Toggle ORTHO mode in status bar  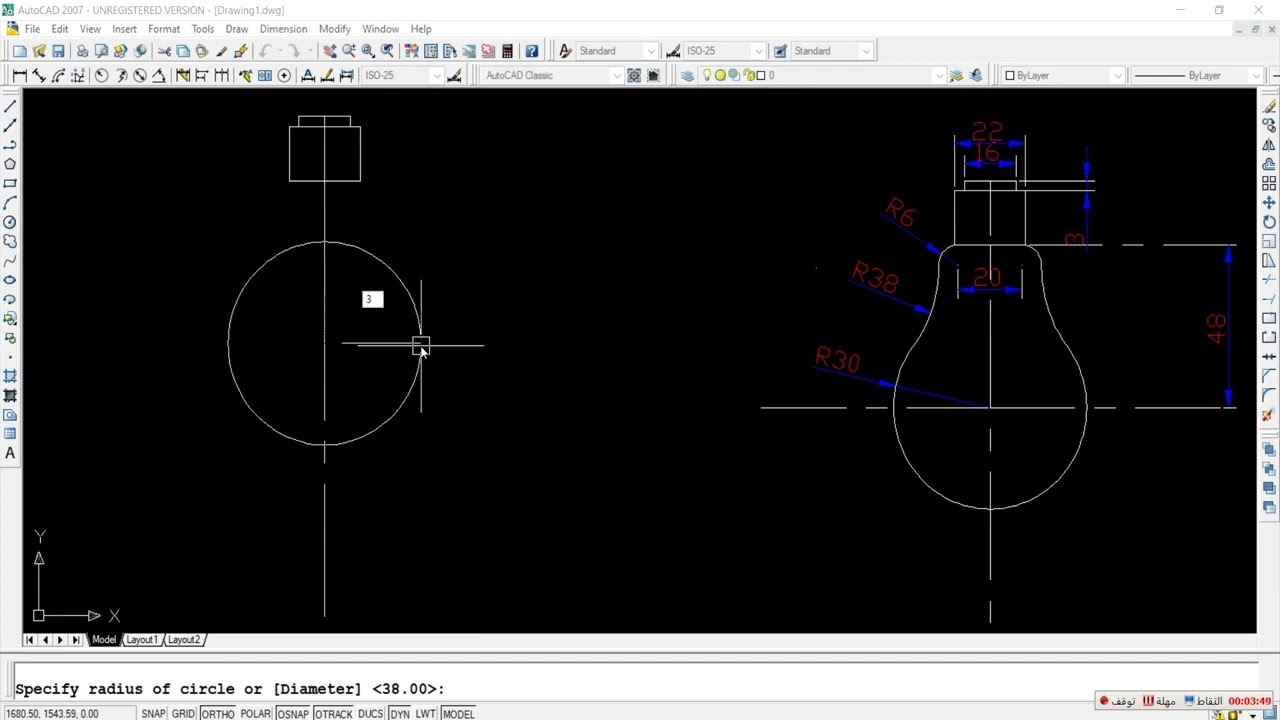[x=217, y=714]
